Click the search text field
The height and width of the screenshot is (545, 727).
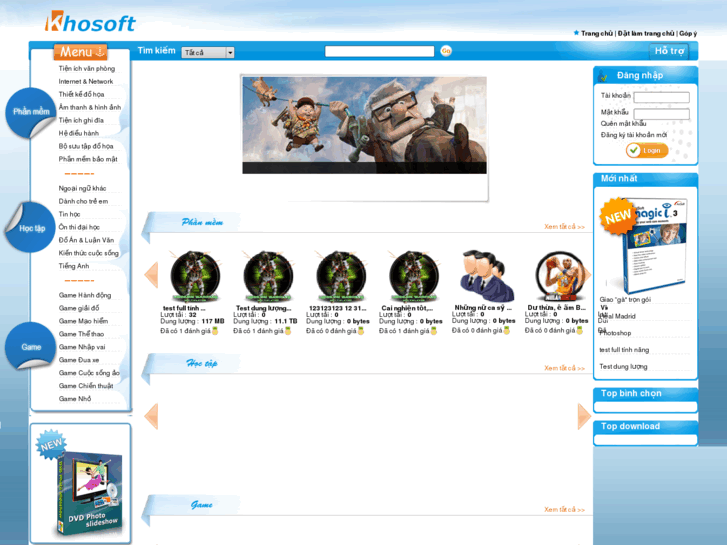pyautogui.click(x=379, y=51)
